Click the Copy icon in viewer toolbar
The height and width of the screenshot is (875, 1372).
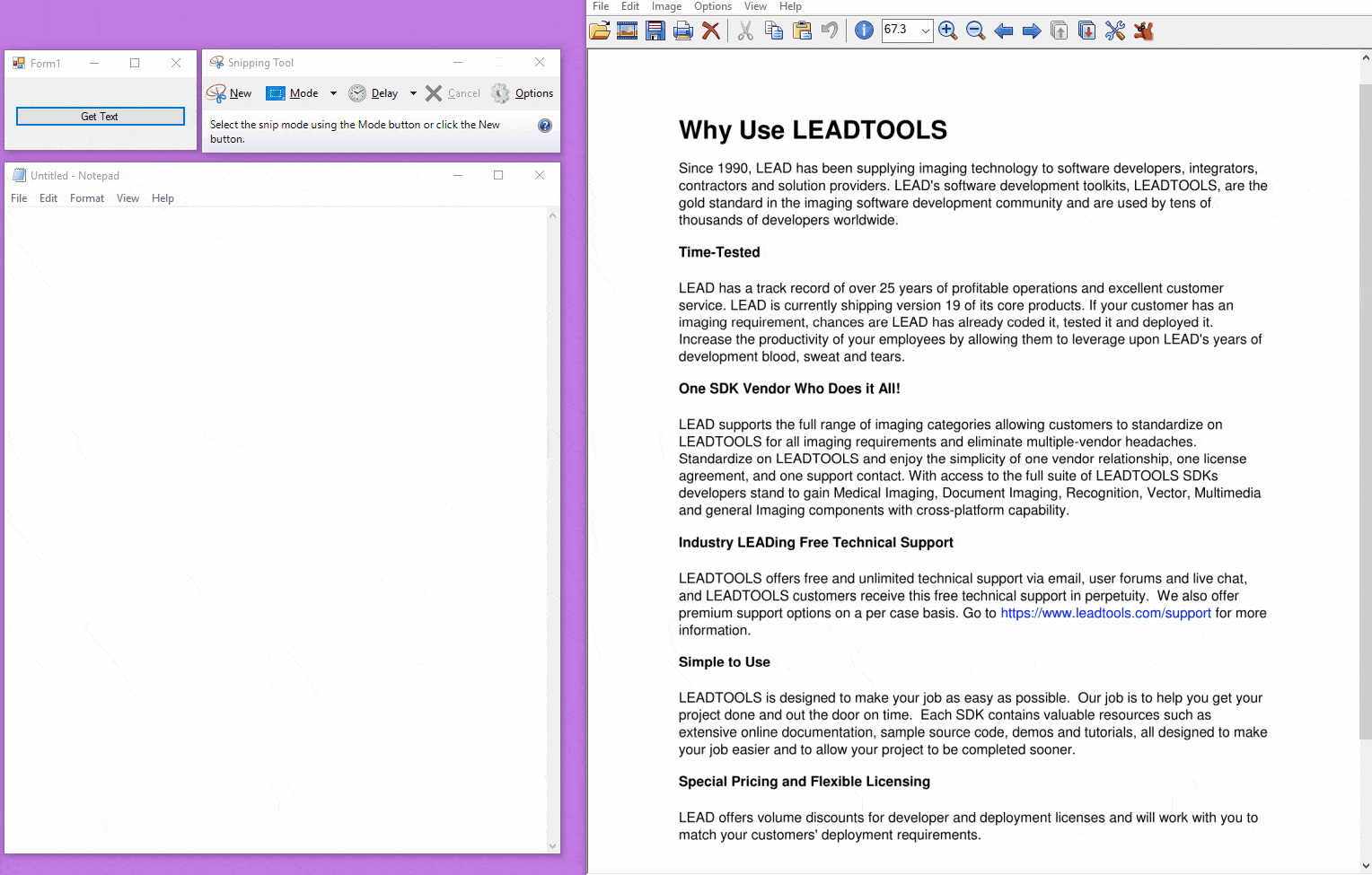pos(774,31)
